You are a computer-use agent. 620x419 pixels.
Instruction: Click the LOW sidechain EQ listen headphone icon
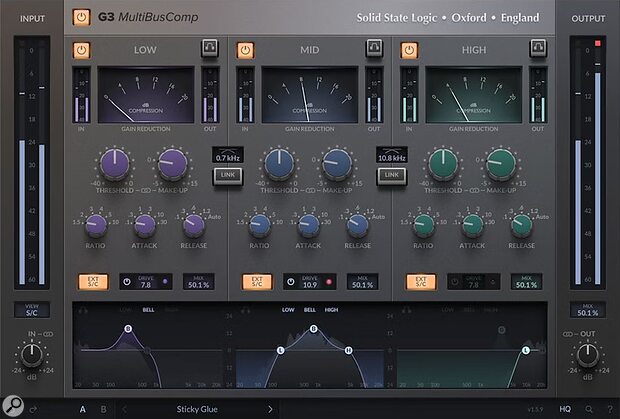[83, 310]
